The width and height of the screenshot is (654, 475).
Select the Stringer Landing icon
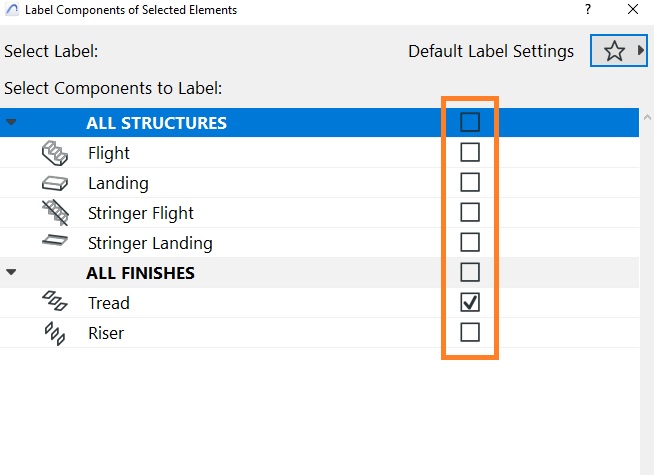pos(55,241)
